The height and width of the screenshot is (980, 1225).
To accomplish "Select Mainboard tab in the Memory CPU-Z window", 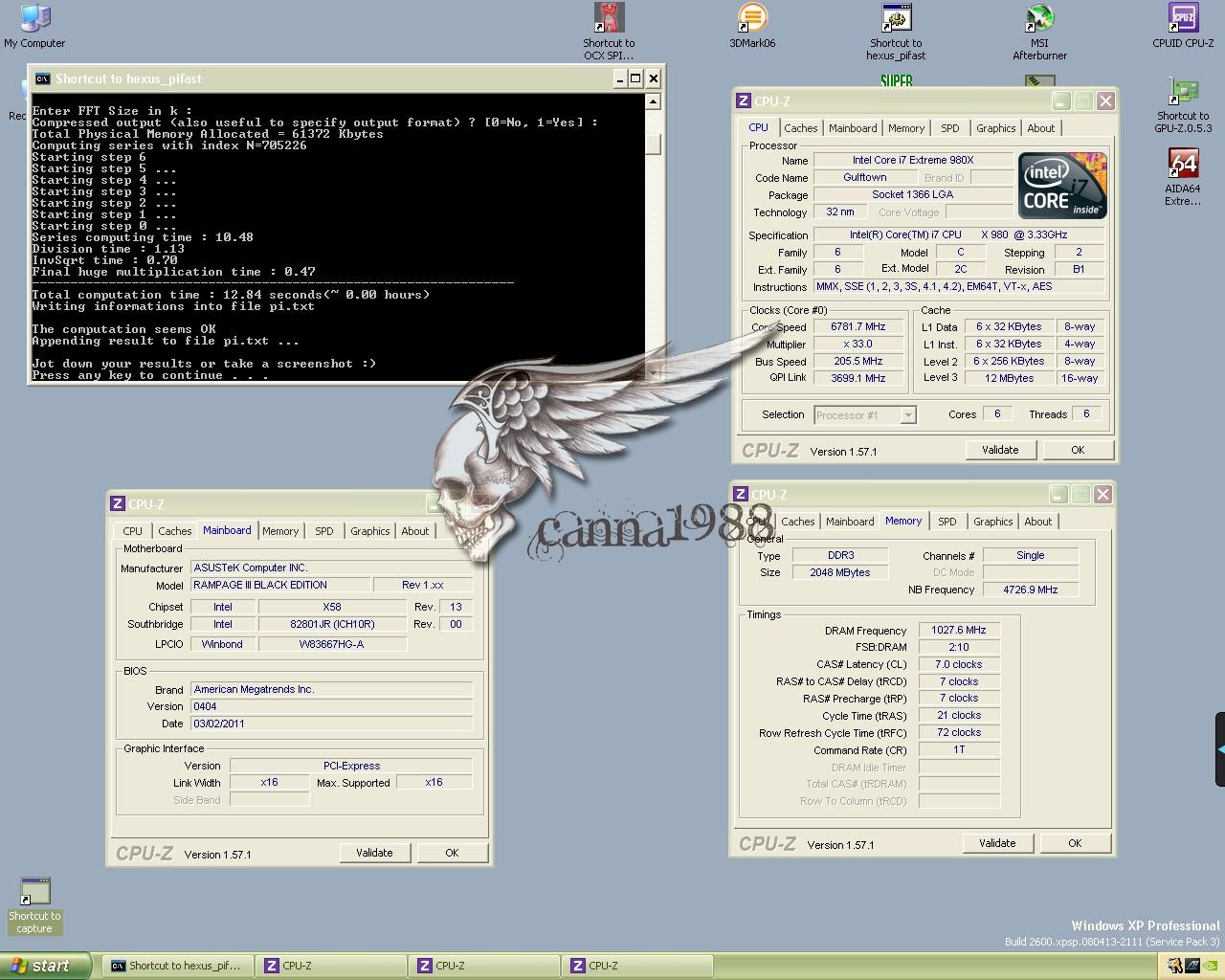I will [850, 522].
